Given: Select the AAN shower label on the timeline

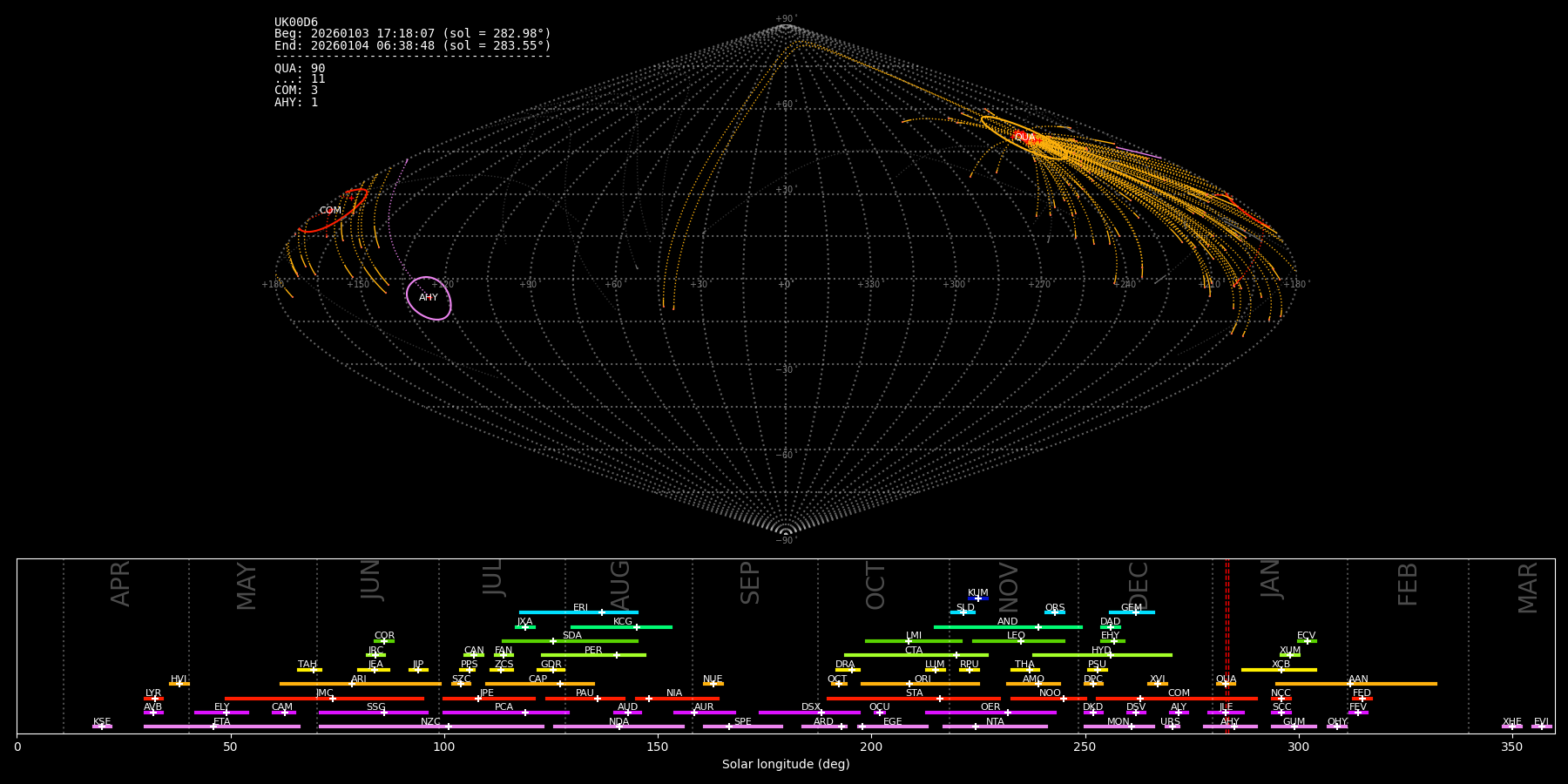Looking at the screenshot, I should click(1358, 679).
